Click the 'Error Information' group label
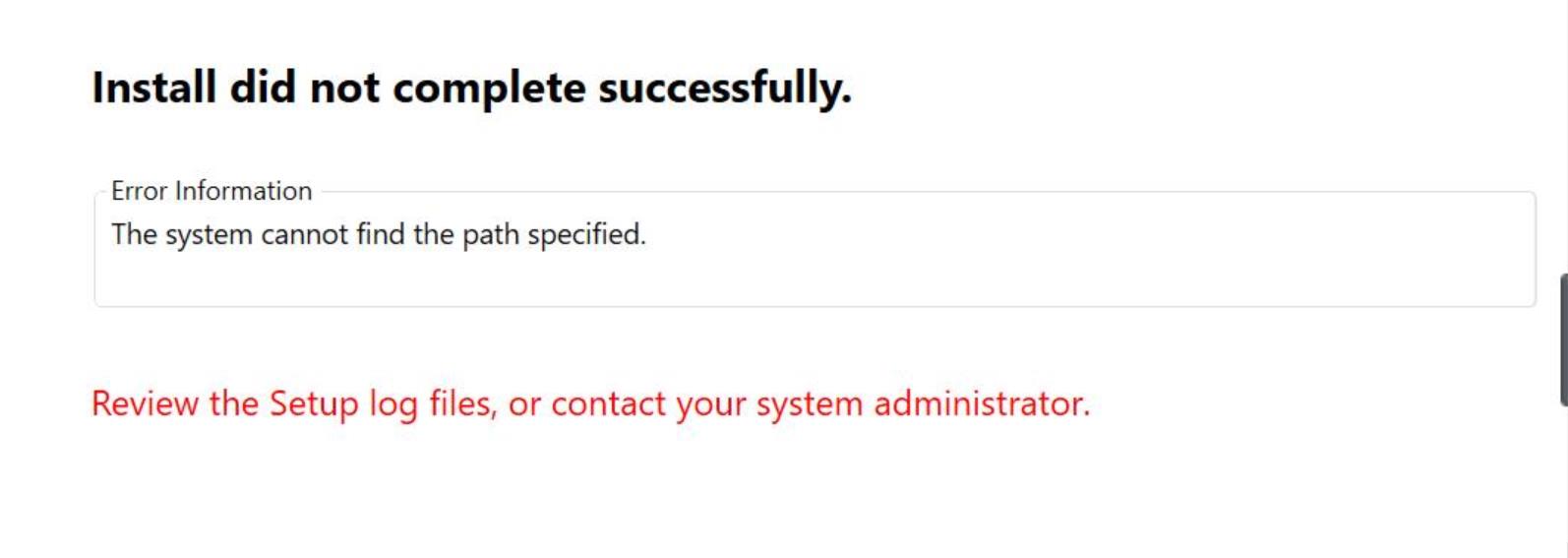This screenshot has width=1568, height=558. pos(211,191)
